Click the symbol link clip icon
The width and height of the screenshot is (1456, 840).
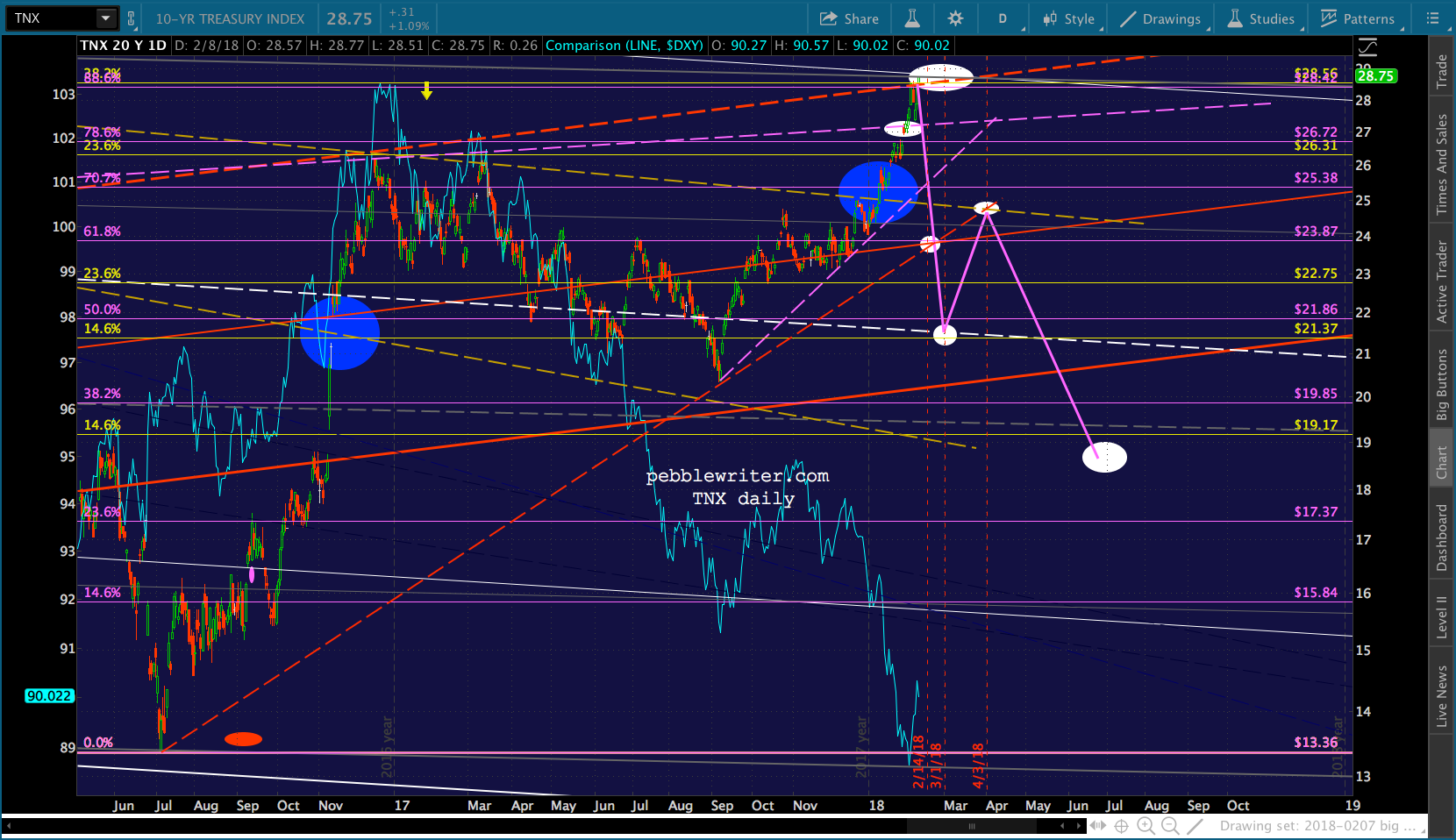click(x=132, y=18)
